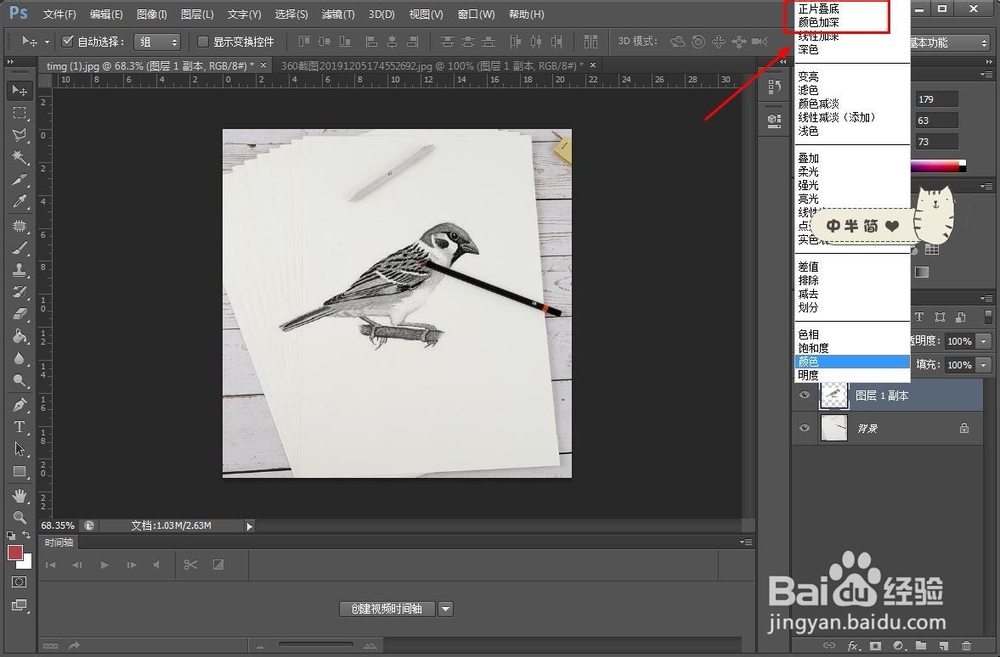Choose 滤色 blend mode
This screenshot has width=1000, height=657.
coord(808,90)
